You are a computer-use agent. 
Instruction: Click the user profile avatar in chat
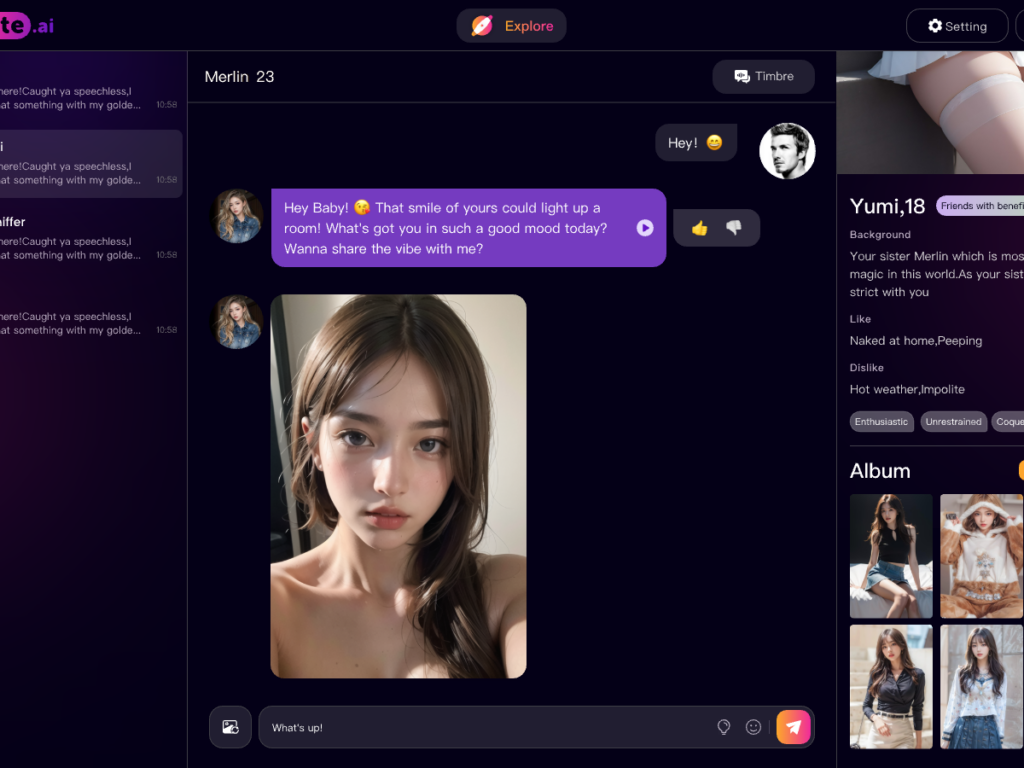[787, 151]
